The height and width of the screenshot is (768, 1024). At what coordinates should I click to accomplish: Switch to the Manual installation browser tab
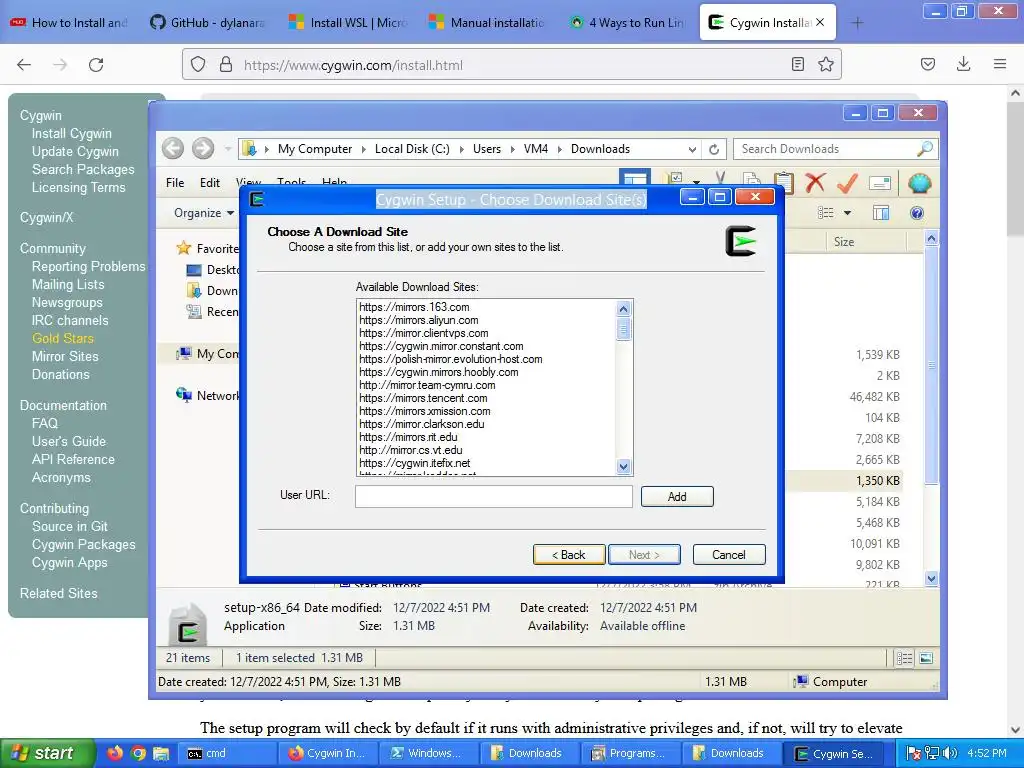click(487, 23)
